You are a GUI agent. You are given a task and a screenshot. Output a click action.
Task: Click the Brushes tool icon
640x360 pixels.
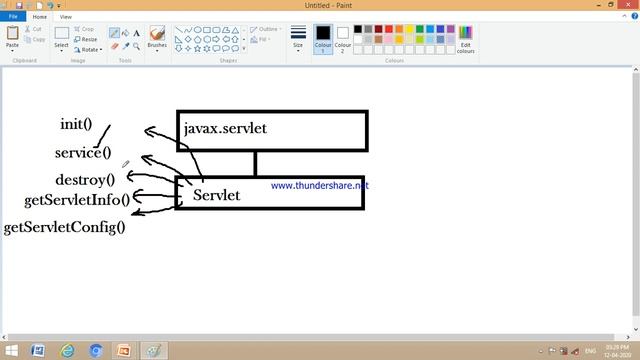coord(157,33)
